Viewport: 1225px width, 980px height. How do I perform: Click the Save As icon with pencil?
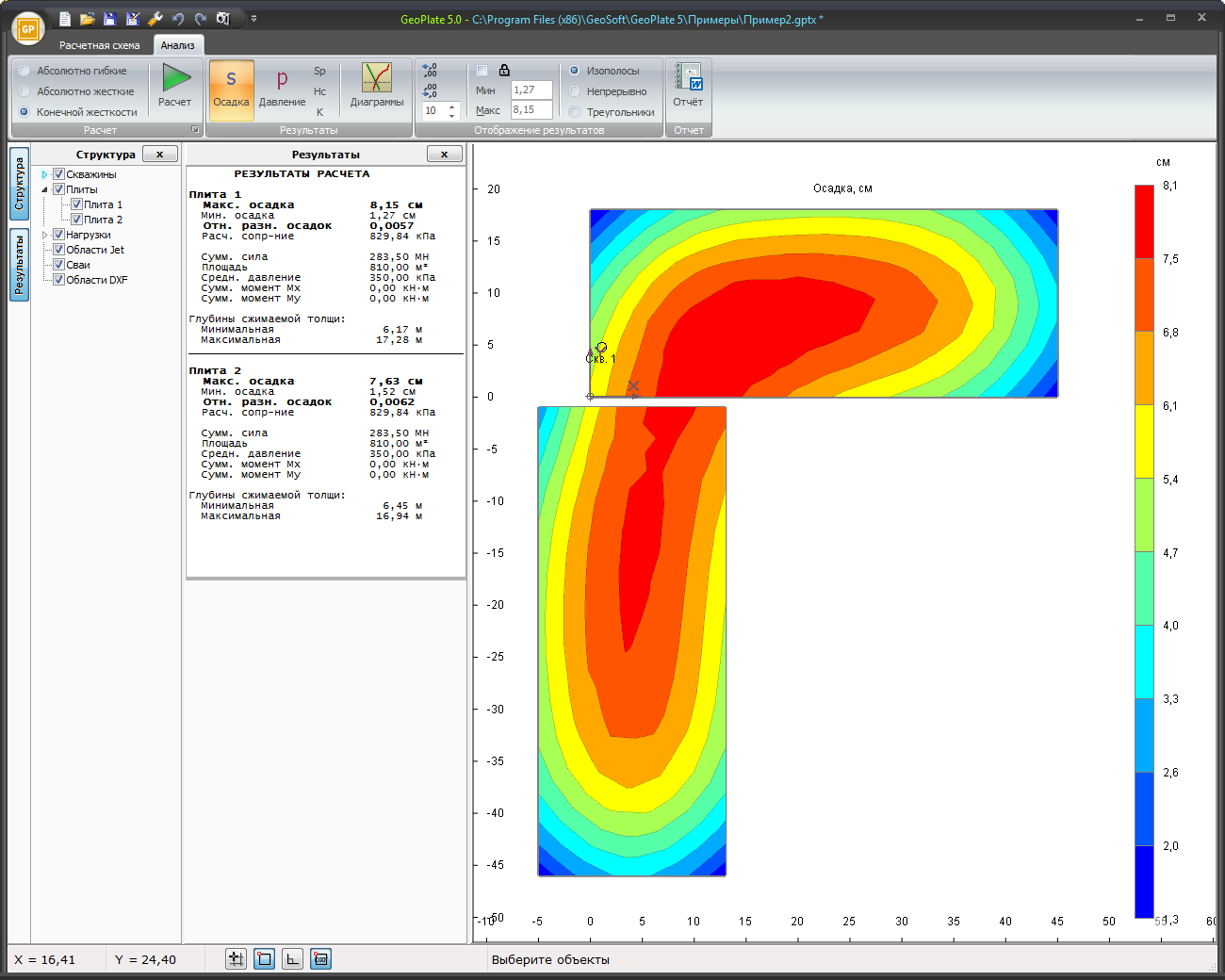click(x=133, y=19)
